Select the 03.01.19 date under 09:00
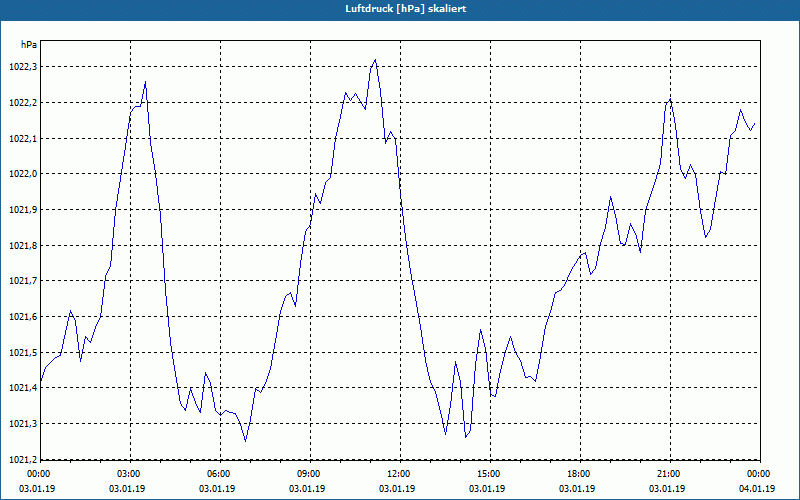This screenshot has height=500, width=800. [x=308, y=489]
